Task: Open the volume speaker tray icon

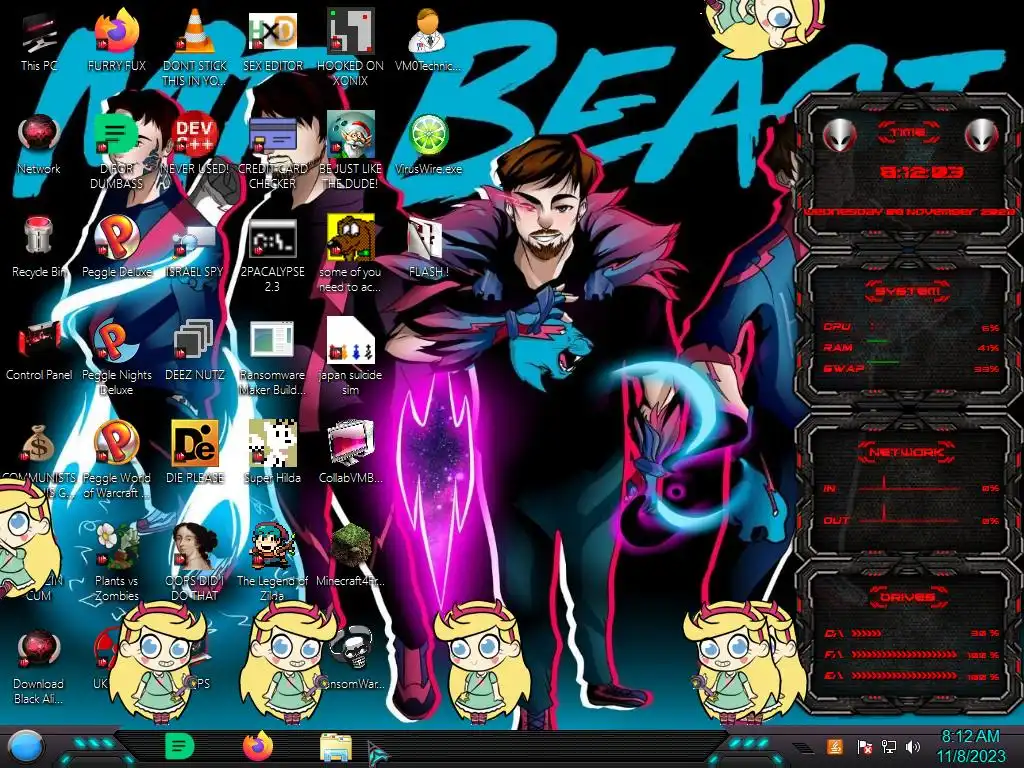Action: coord(913,747)
